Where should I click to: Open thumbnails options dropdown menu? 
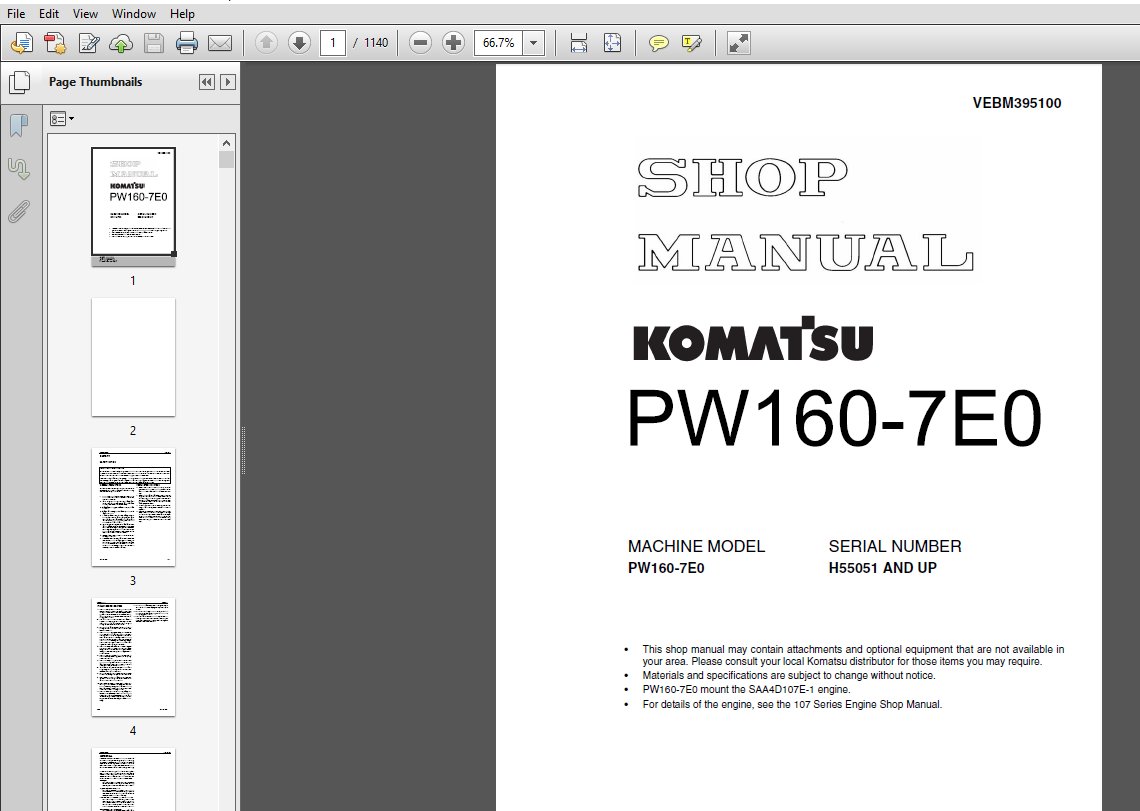pyautogui.click(x=62, y=119)
